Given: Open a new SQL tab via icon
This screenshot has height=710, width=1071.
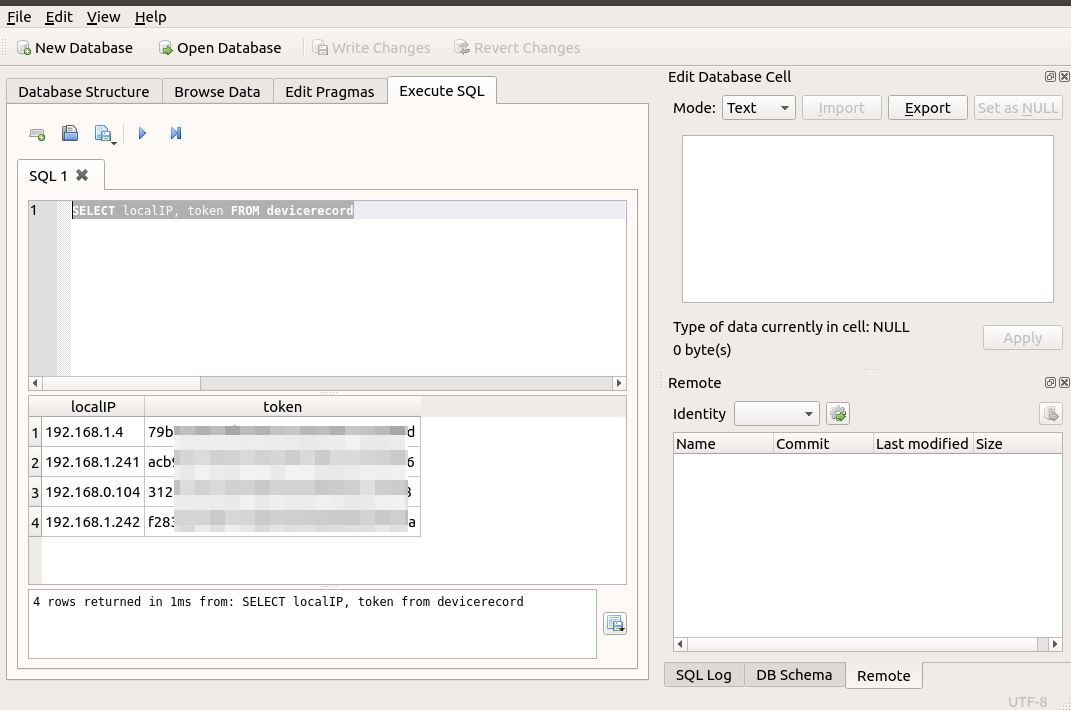Looking at the screenshot, I should click(x=37, y=133).
